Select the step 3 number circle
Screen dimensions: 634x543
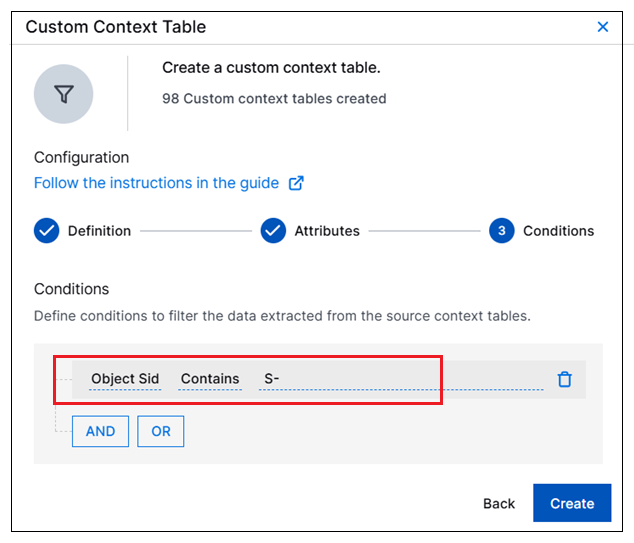[501, 231]
